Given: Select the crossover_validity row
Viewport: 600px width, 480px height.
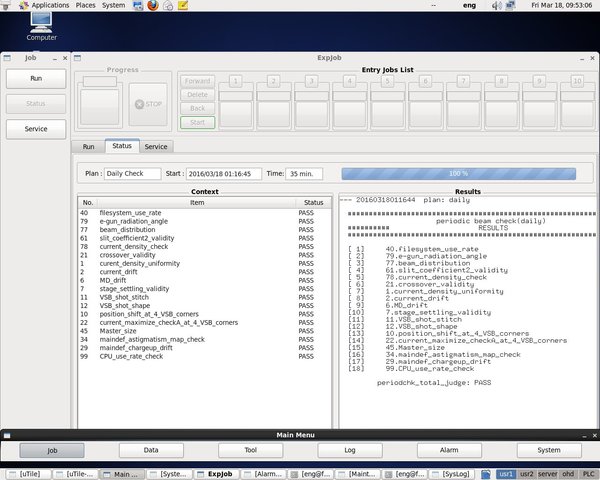Looking at the screenshot, I should [205, 255].
